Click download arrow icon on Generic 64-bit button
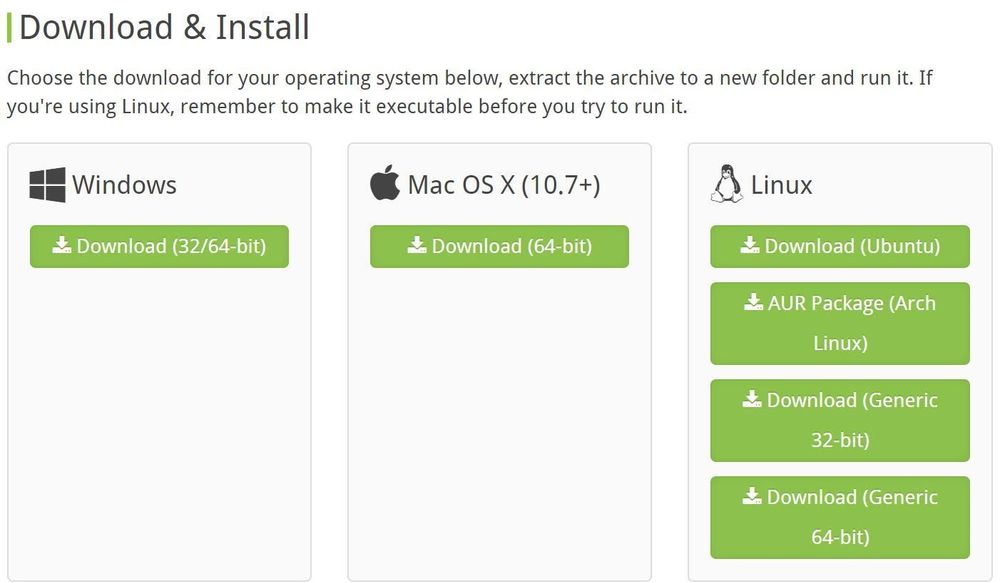 pyautogui.click(x=752, y=496)
